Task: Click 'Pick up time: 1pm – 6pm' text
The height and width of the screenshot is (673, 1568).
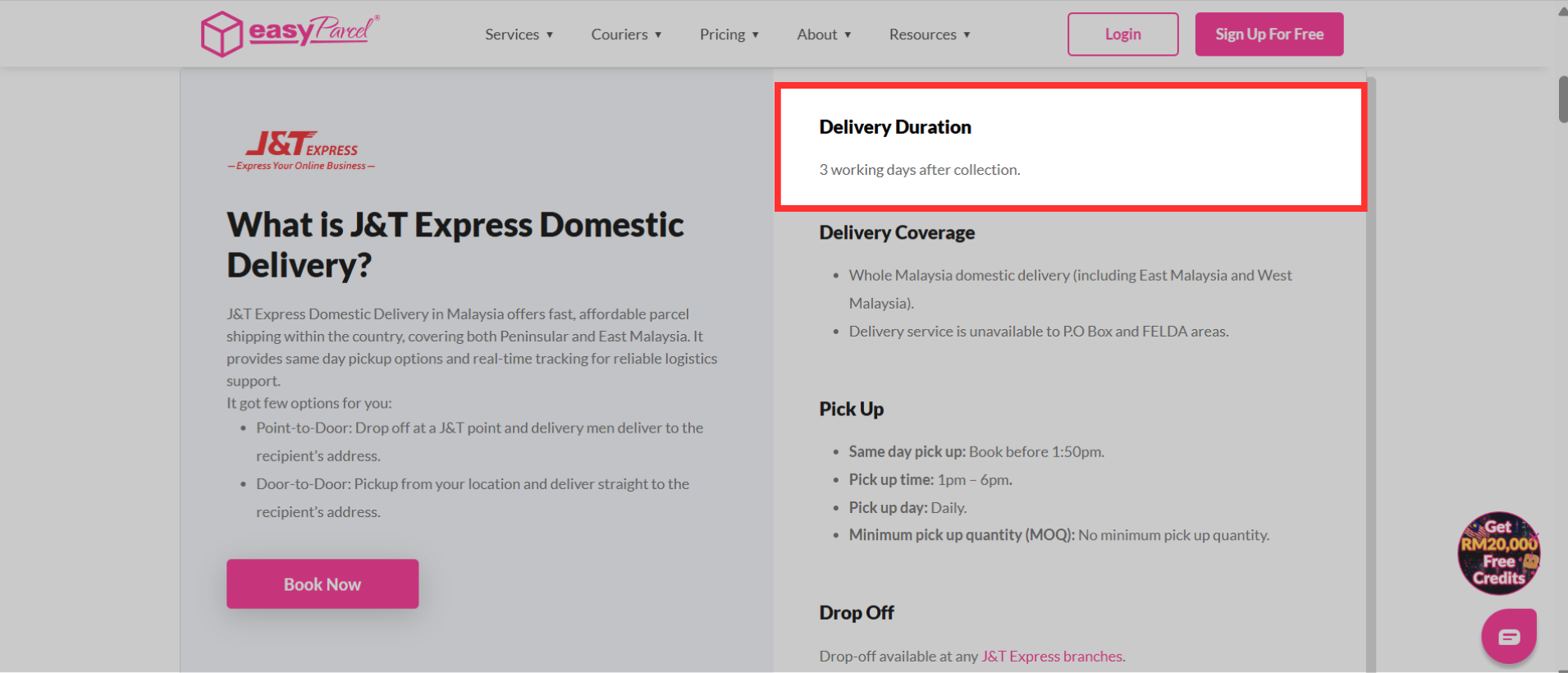Action: [x=930, y=479]
